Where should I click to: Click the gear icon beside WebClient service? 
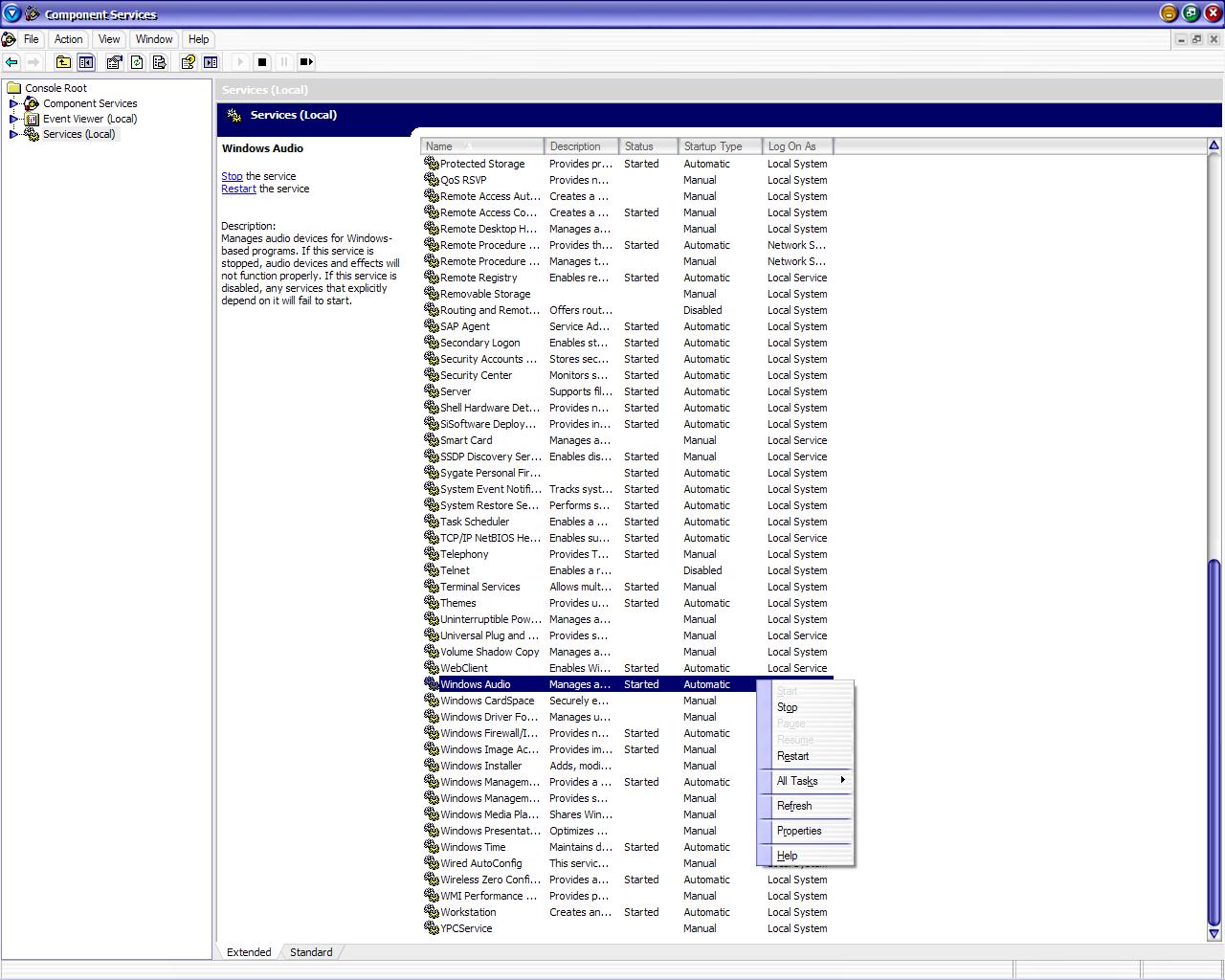pos(432,668)
